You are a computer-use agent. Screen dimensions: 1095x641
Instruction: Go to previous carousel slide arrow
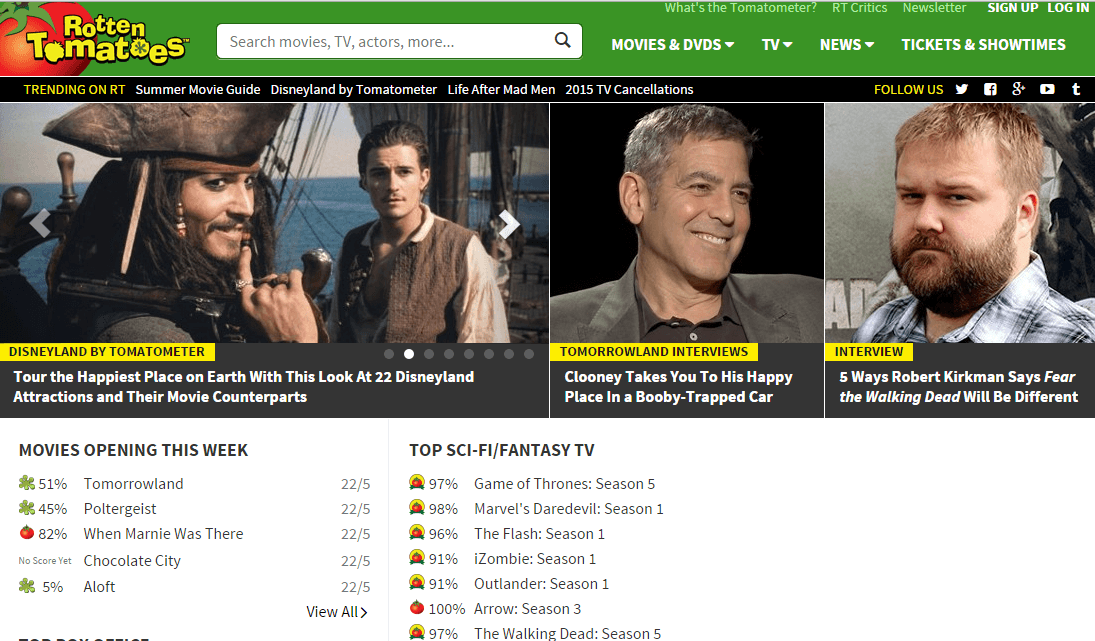tap(40, 223)
